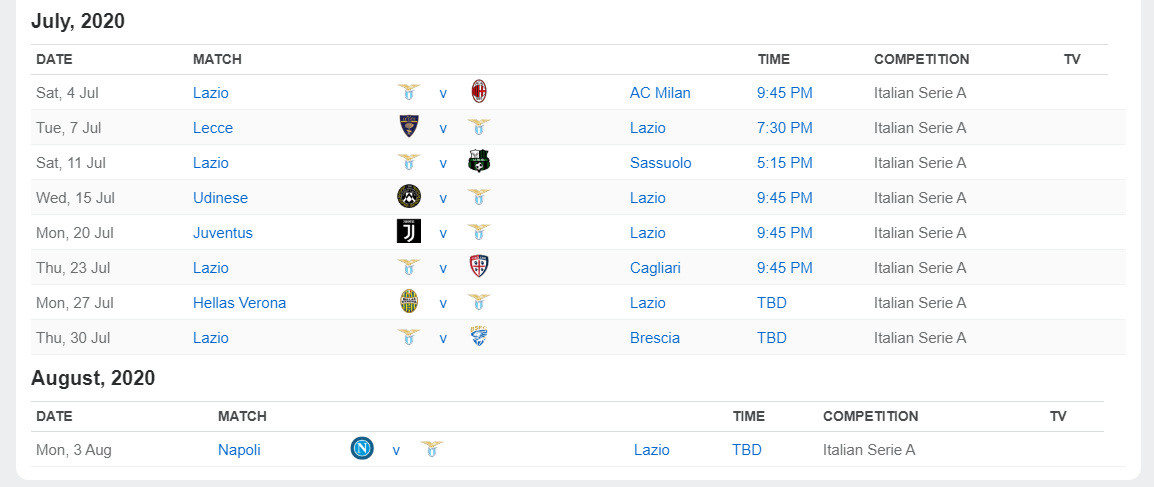Click the Brescia club crest

479,337
